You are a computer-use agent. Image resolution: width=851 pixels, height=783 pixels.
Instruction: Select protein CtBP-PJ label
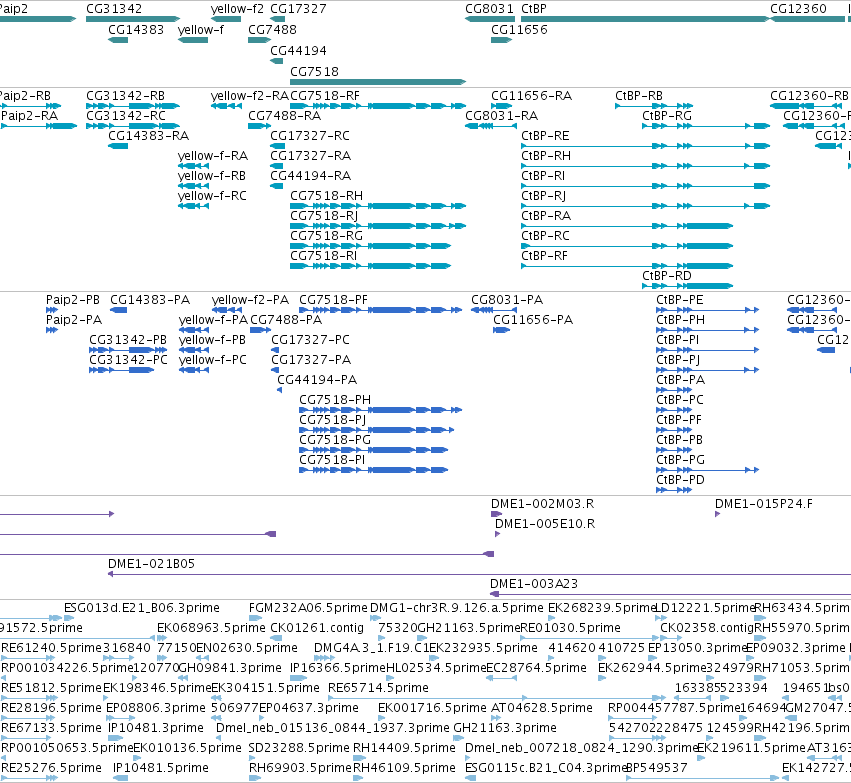click(x=678, y=360)
